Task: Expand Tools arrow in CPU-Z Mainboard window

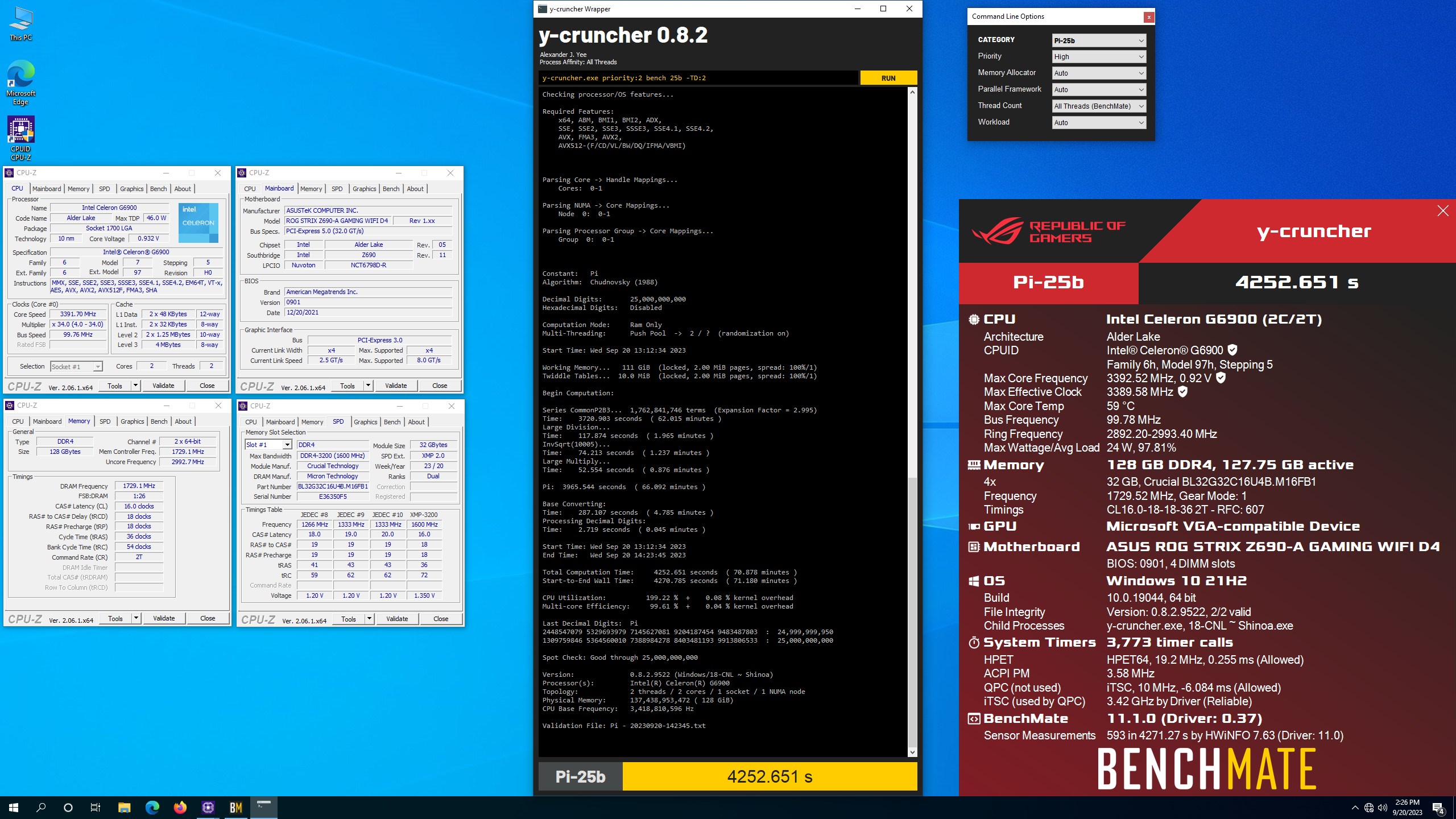Action: (368, 386)
